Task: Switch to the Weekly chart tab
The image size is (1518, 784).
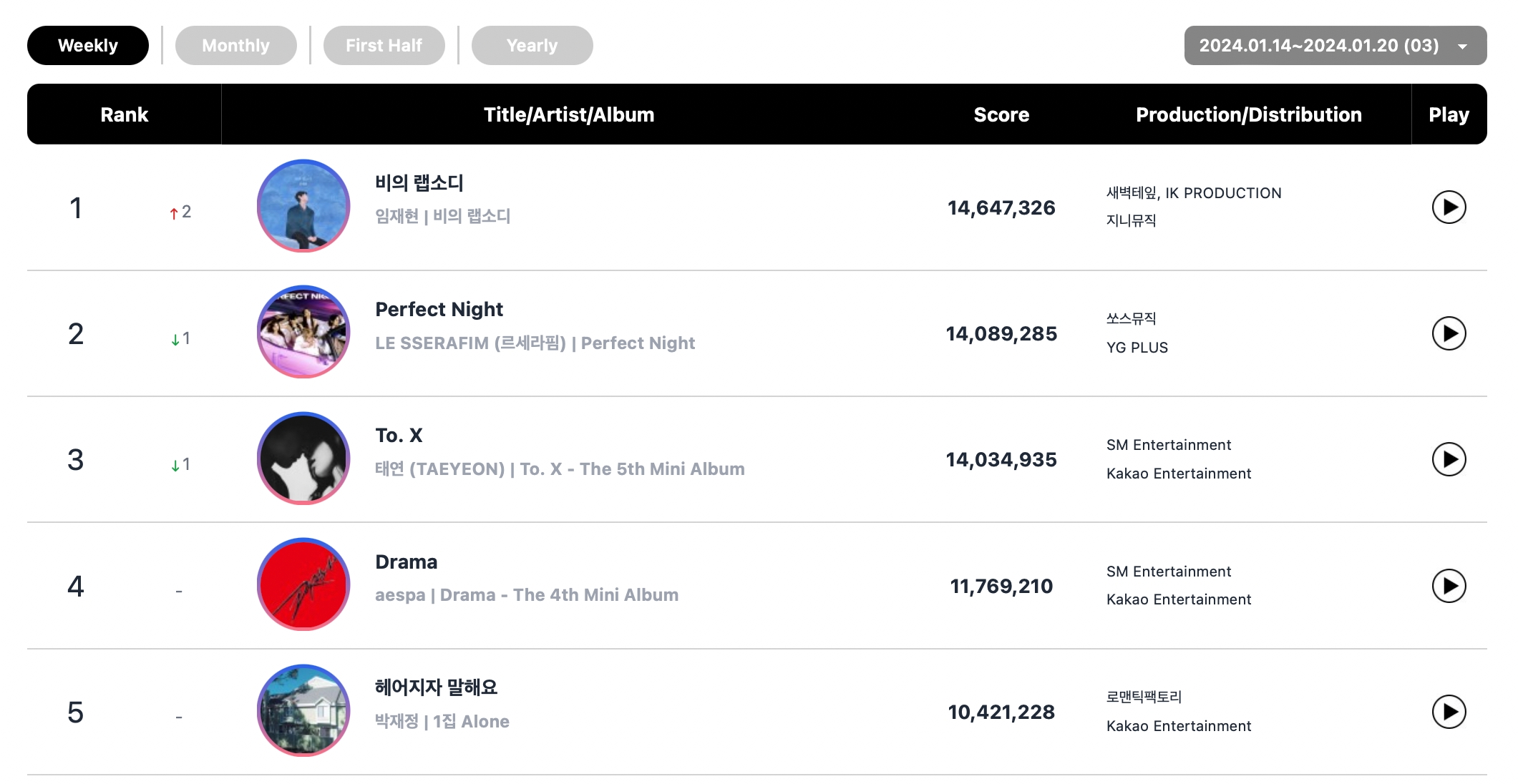Action: coord(88,46)
